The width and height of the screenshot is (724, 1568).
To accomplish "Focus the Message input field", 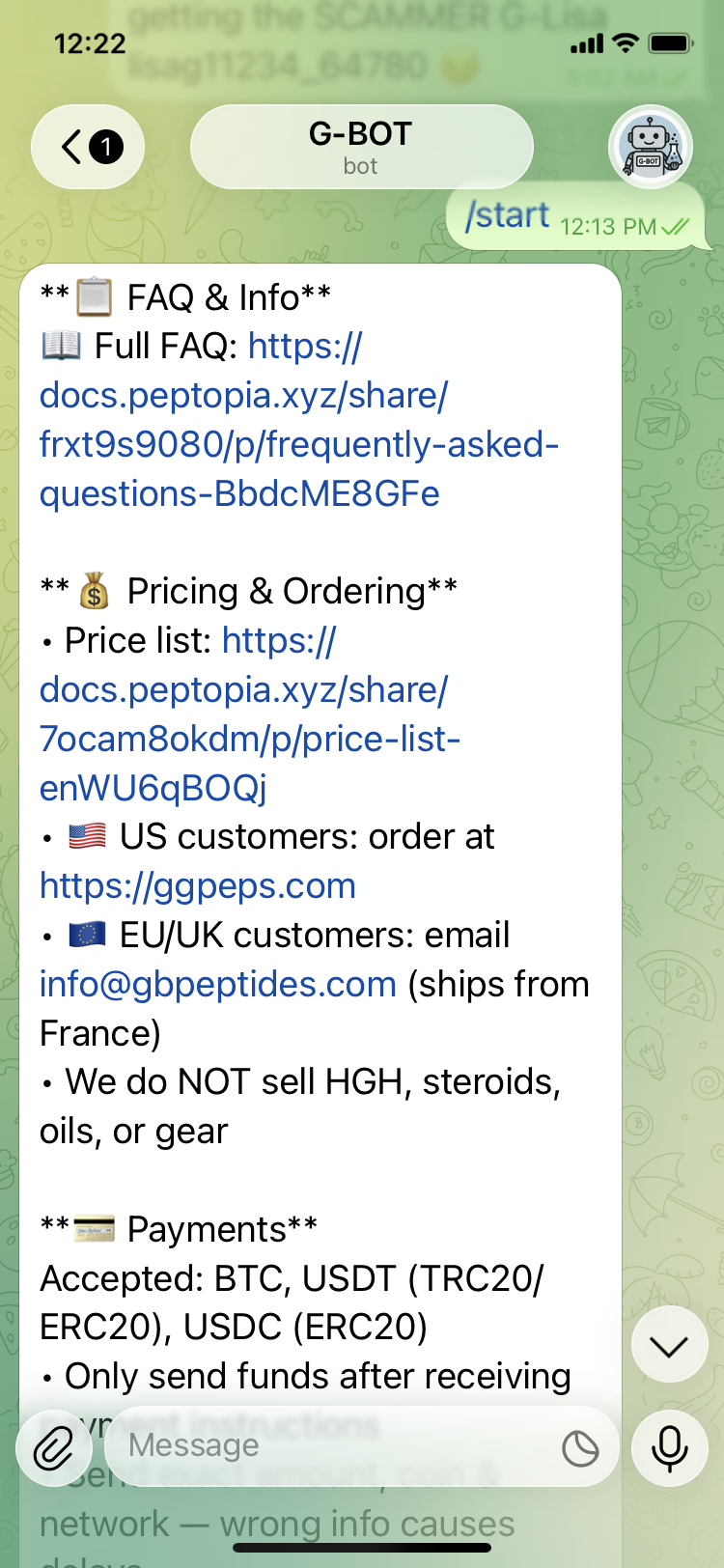I will [328, 1445].
